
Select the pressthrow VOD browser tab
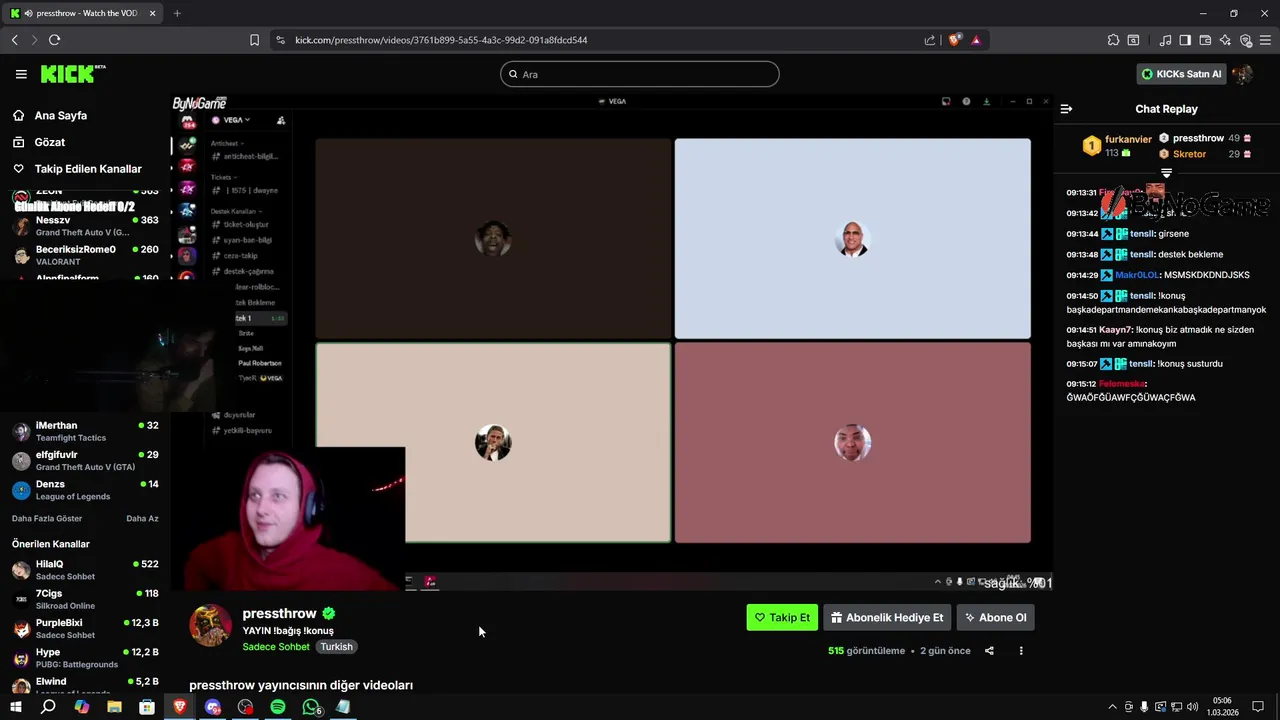pyautogui.click(x=83, y=13)
